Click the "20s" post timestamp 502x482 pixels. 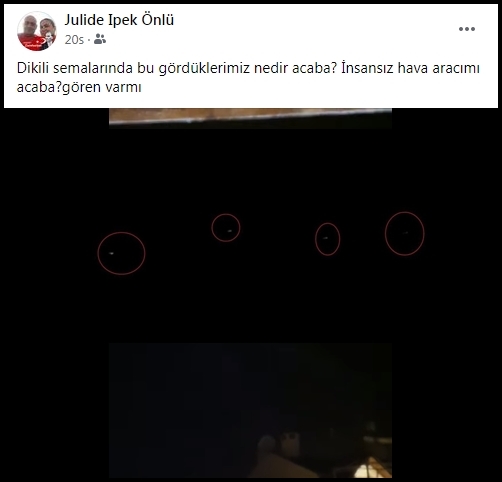click(74, 40)
